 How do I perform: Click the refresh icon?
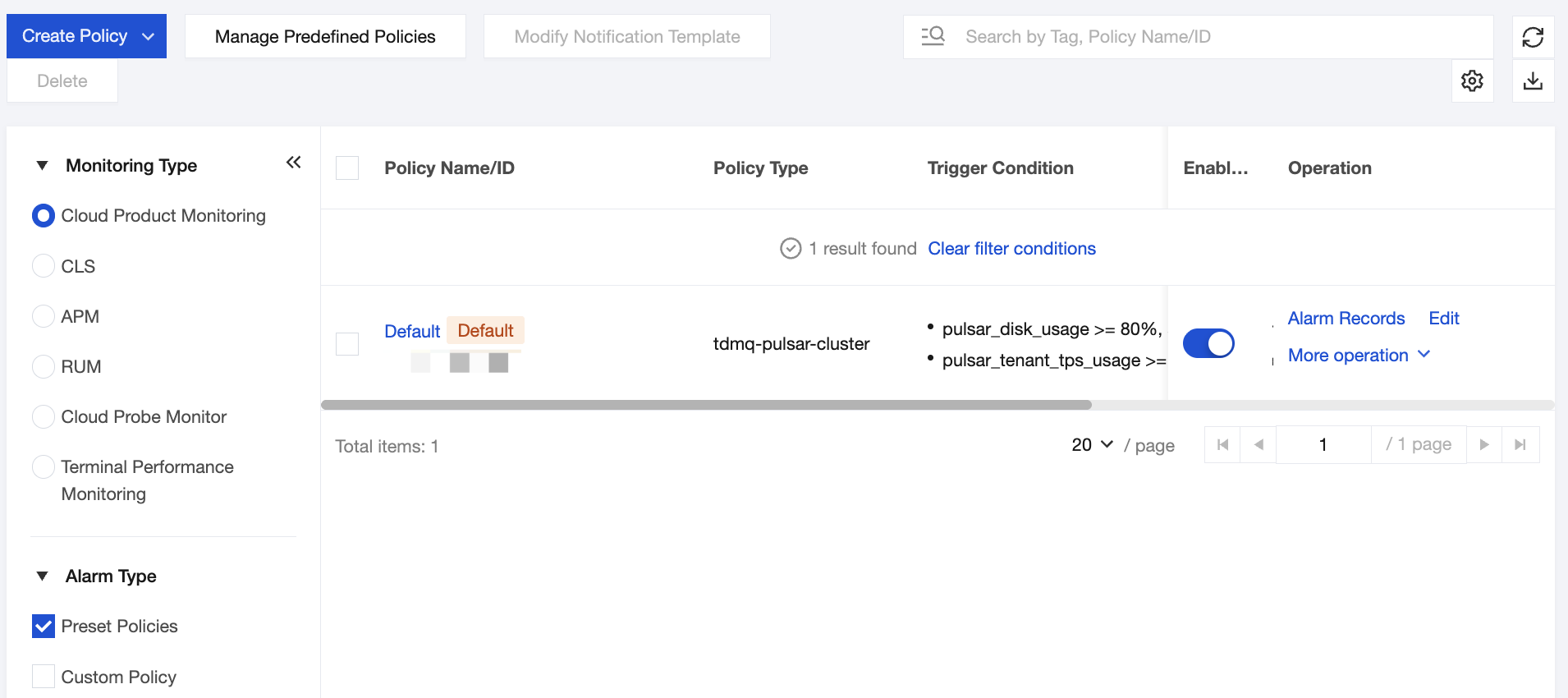click(x=1533, y=37)
